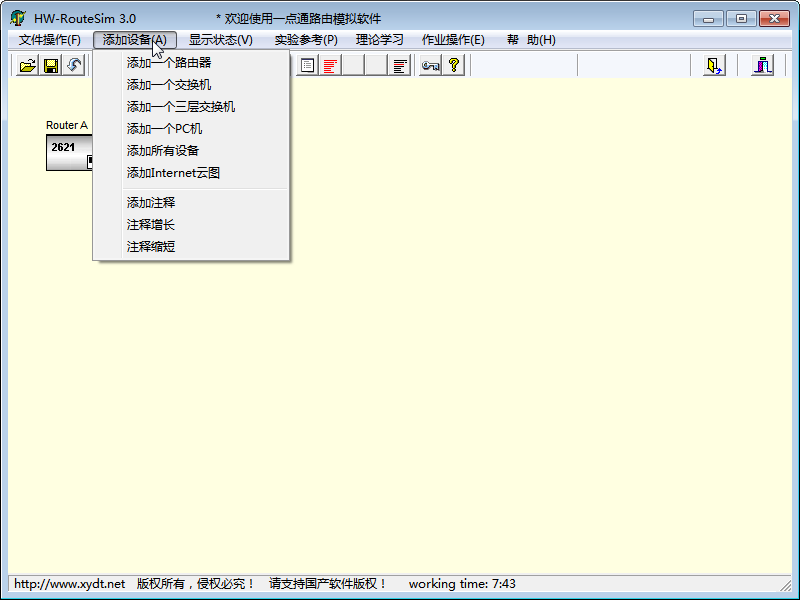Choose 添加一个交换机 from the menu

point(191,85)
